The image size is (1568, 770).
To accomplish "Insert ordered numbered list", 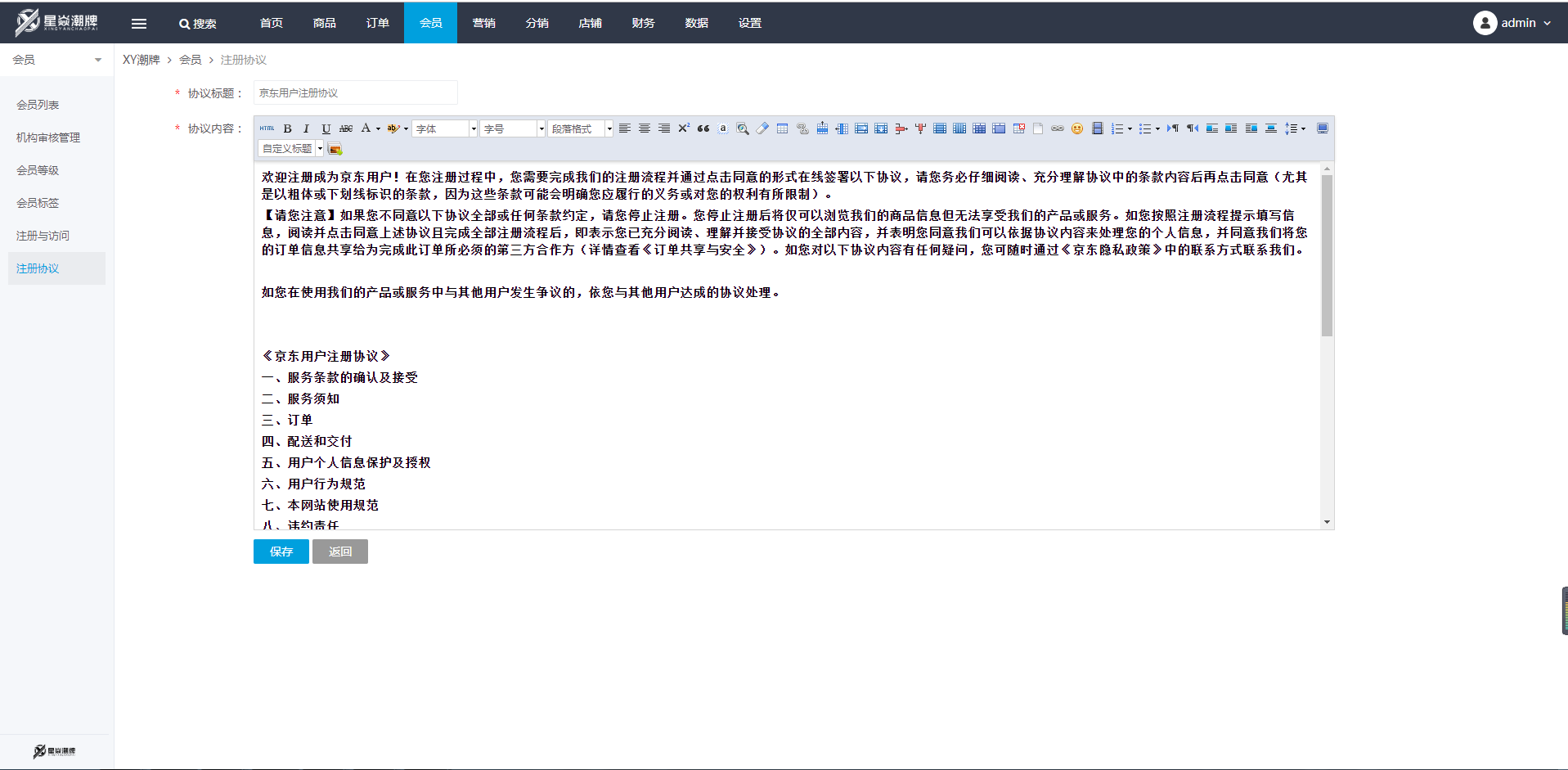I will tap(1116, 128).
